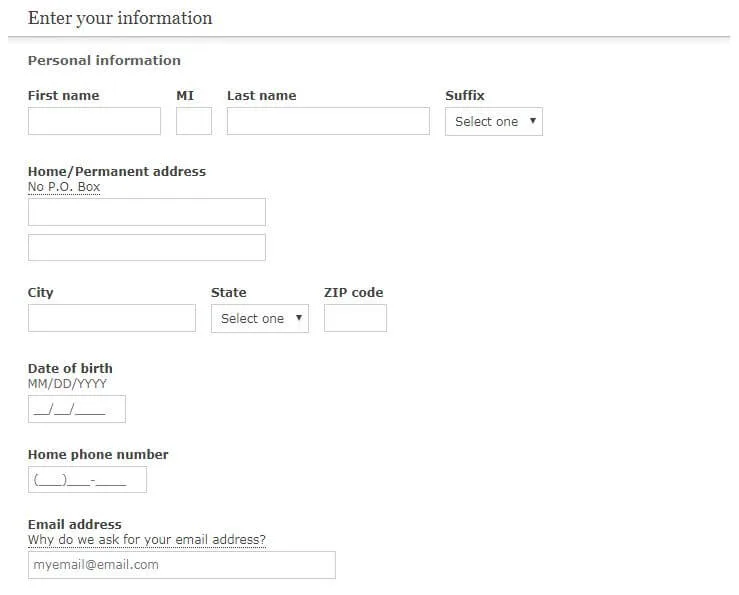This screenshot has width=739, height=595.
Task: Click the "First name" label
Action: [63, 96]
